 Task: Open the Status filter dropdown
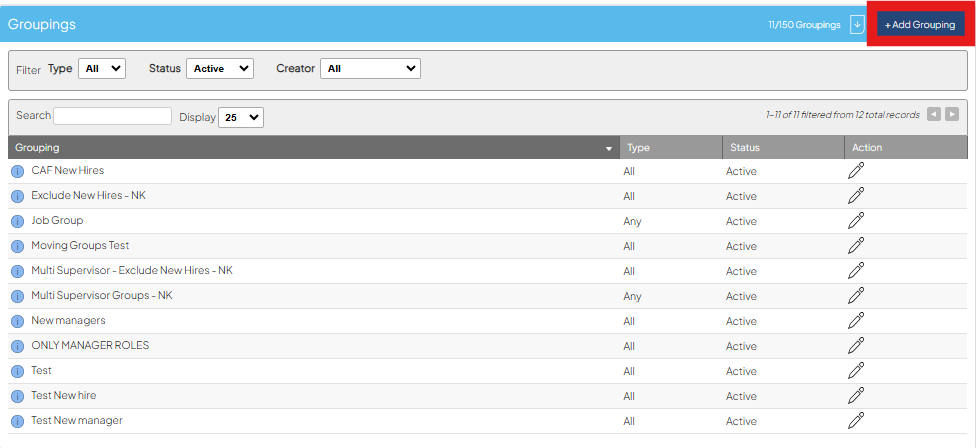220,68
